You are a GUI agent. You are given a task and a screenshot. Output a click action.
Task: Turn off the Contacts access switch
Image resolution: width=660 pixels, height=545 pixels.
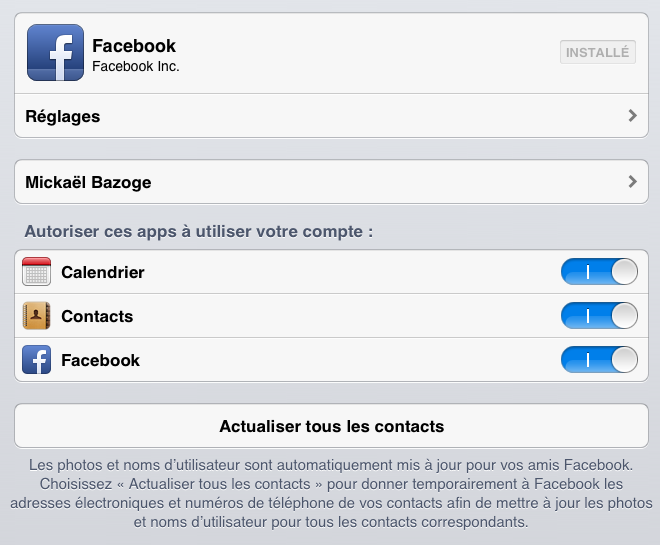599,316
